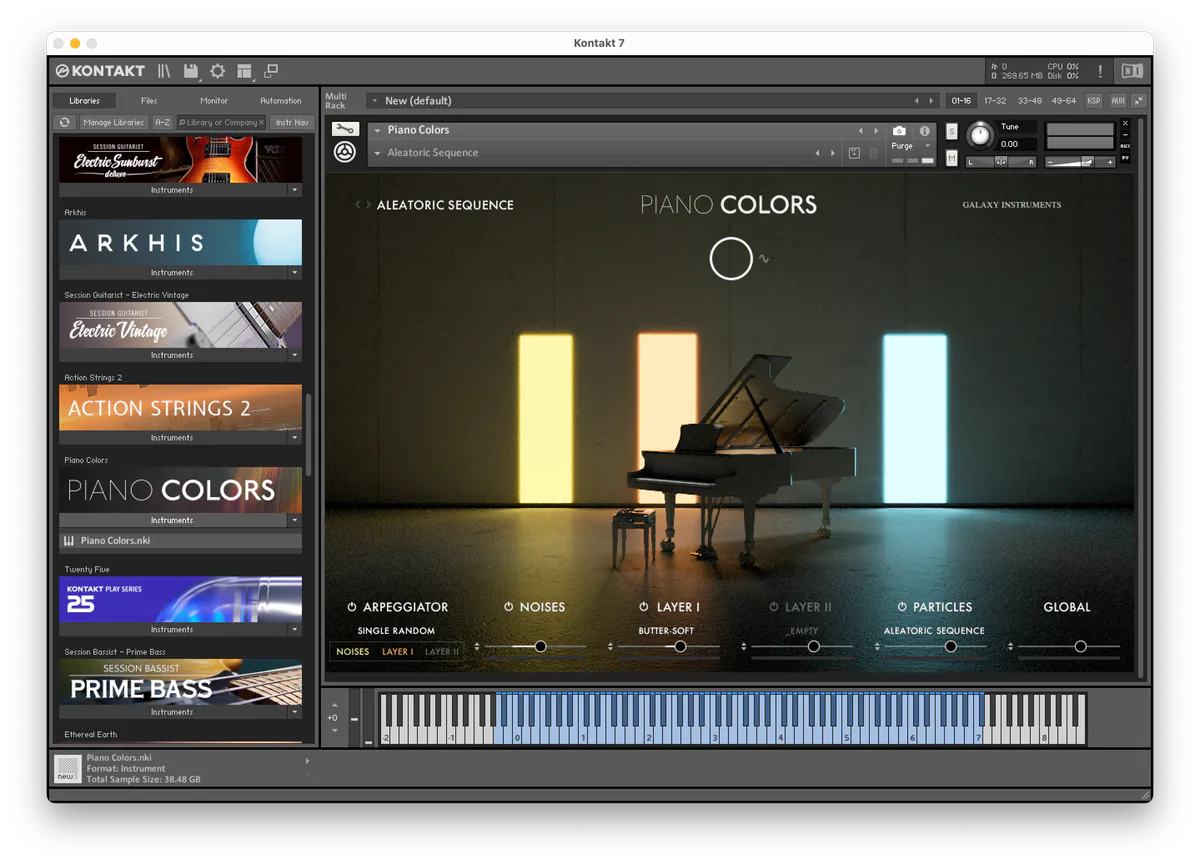Open the Purge dropdown menu
This screenshot has height=865, width=1200.
pos(928,146)
